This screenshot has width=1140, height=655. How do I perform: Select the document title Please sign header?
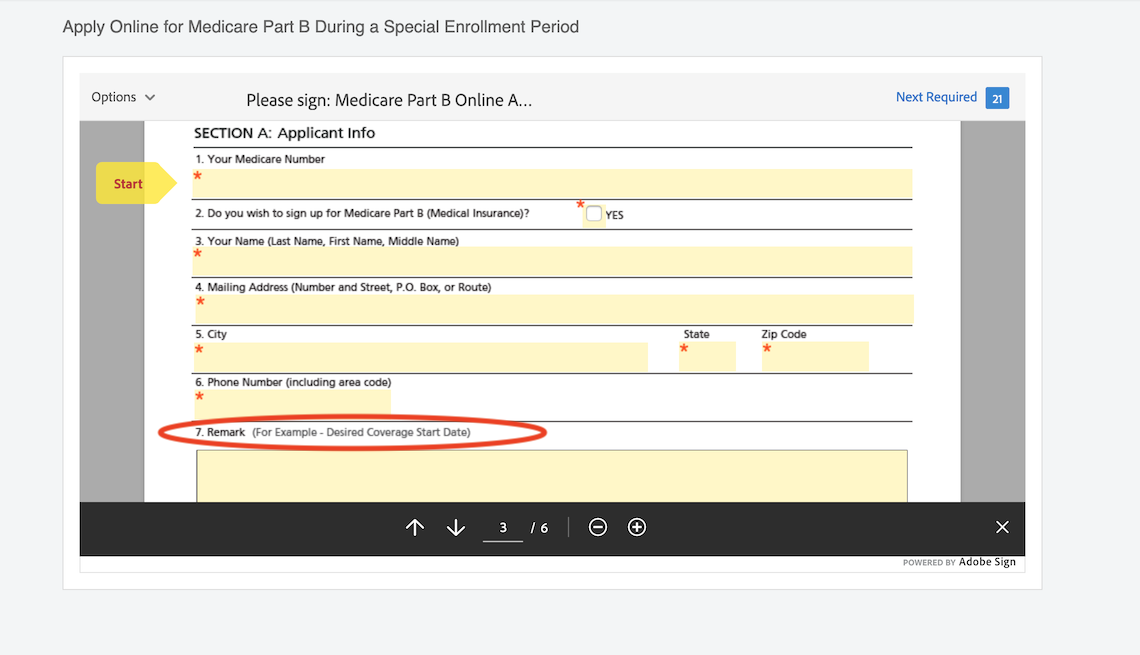389,100
